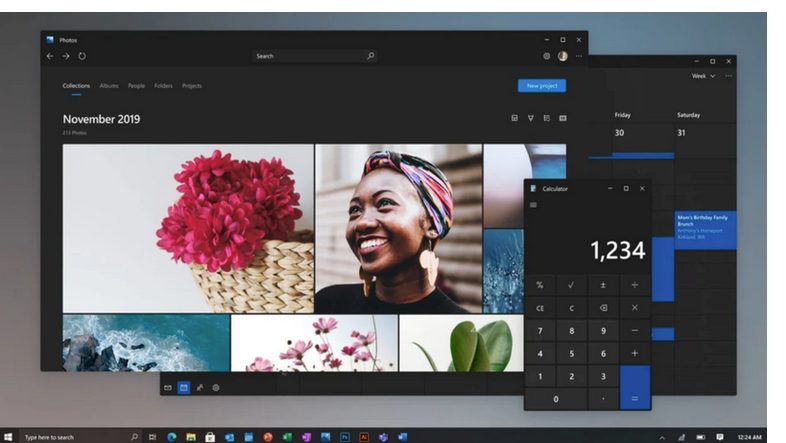786x443 pixels.
Task: Open the Calculator hamburger menu
Action: [x=533, y=205]
